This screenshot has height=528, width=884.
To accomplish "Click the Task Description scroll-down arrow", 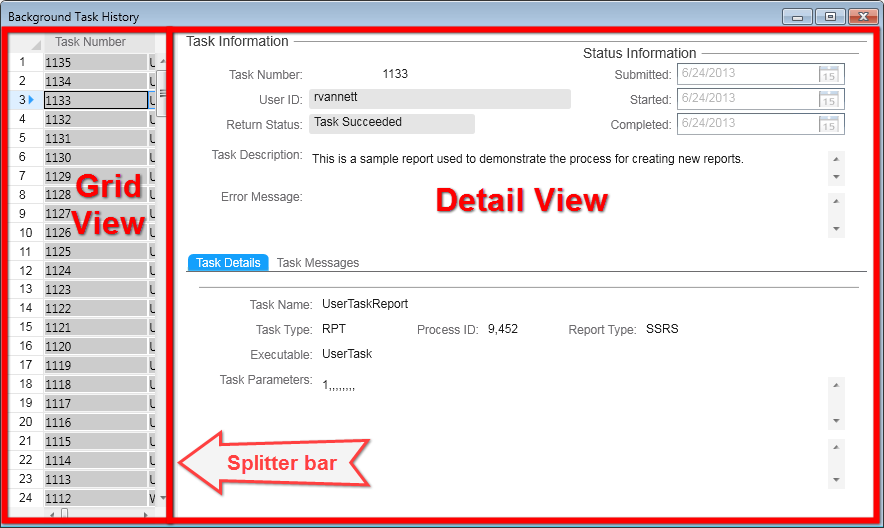I will coord(836,177).
